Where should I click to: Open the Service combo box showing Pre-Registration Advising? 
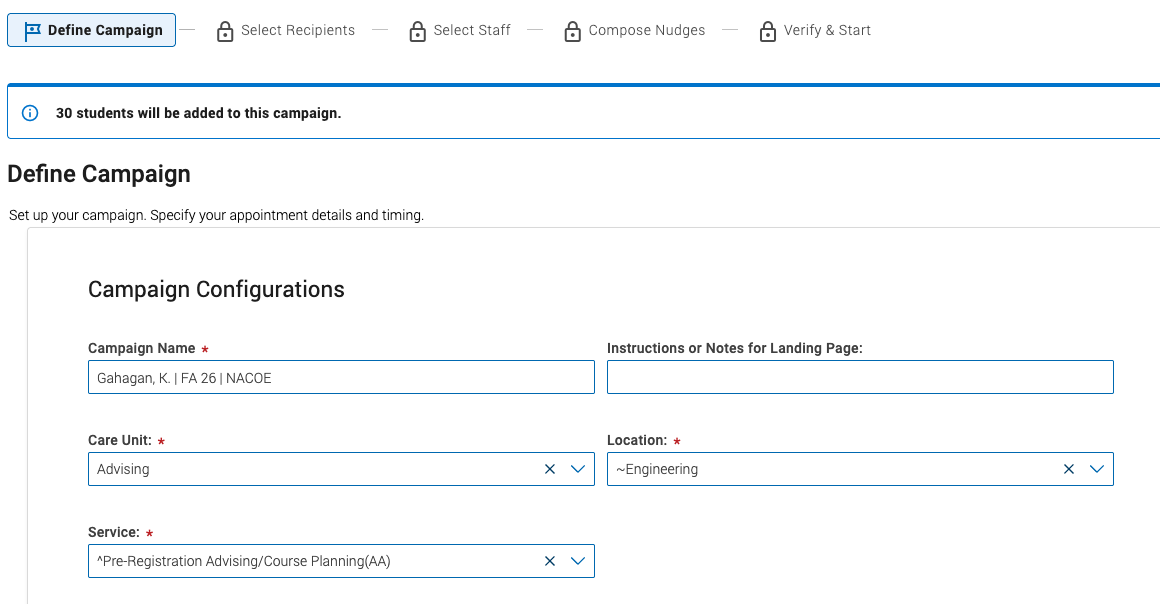(x=341, y=561)
